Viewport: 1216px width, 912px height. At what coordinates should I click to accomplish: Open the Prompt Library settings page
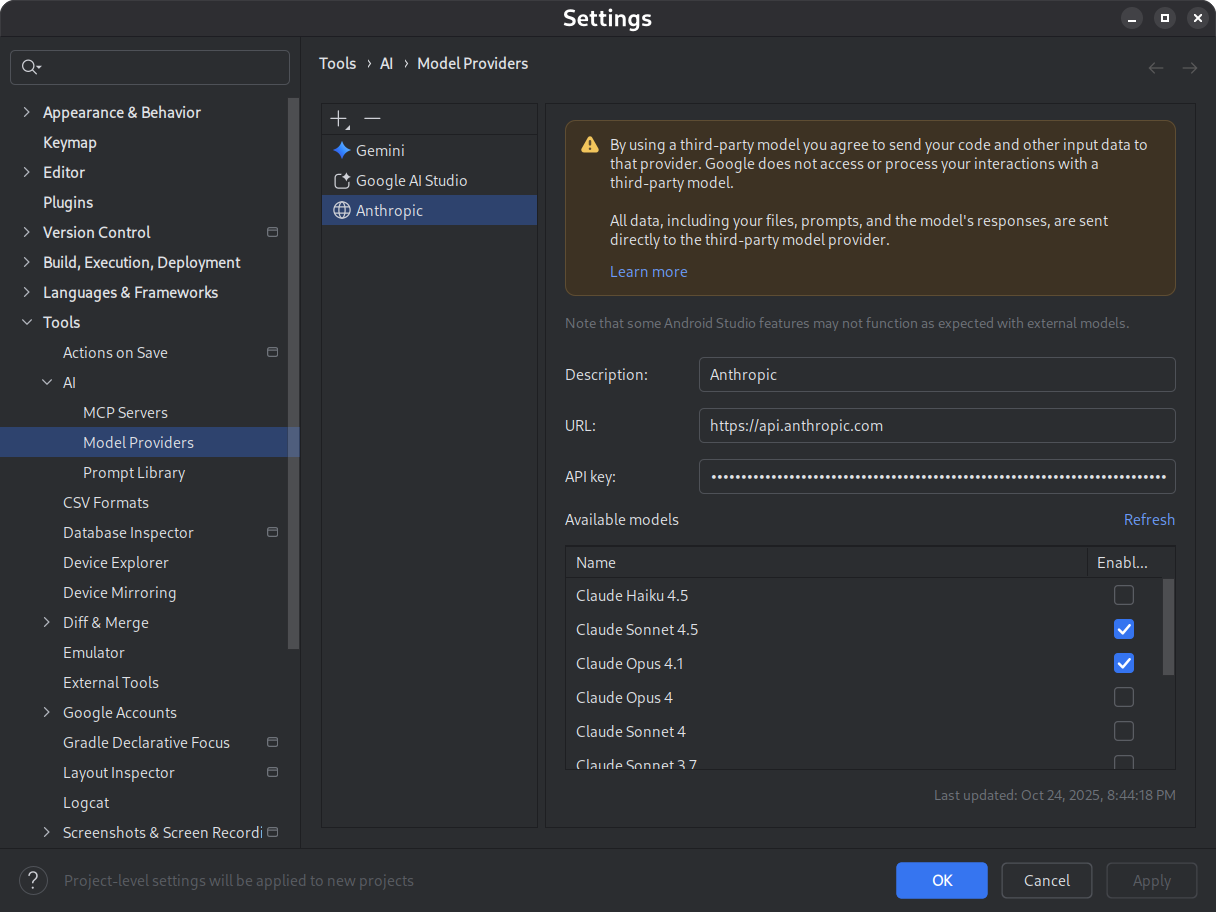pos(134,472)
